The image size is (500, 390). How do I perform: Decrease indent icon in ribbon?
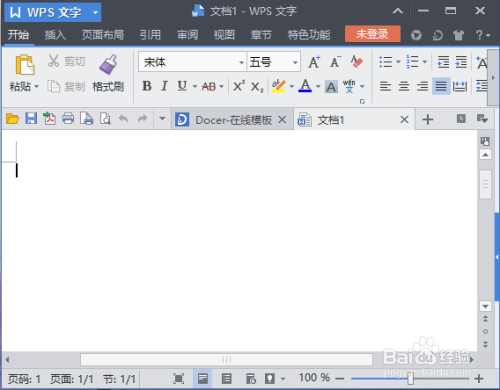coord(443,62)
